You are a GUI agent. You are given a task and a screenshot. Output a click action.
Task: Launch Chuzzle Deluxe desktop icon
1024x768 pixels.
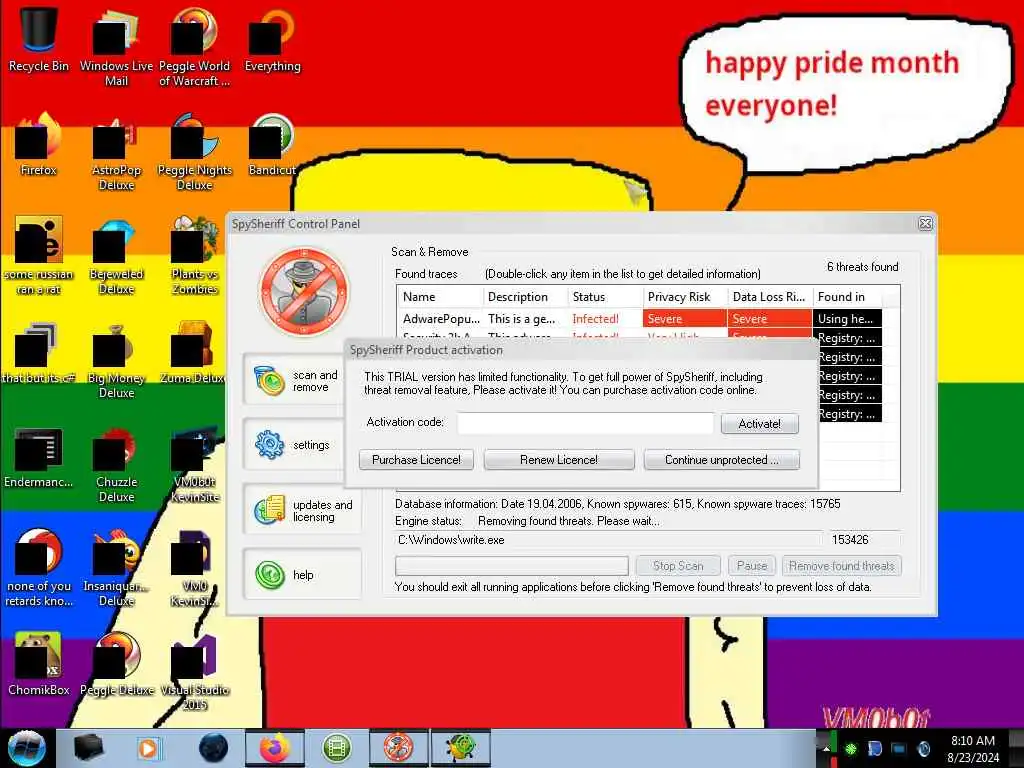click(116, 464)
